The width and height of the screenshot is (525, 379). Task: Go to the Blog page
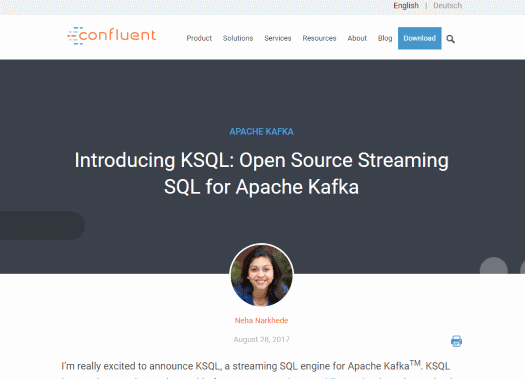coord(385,38)
